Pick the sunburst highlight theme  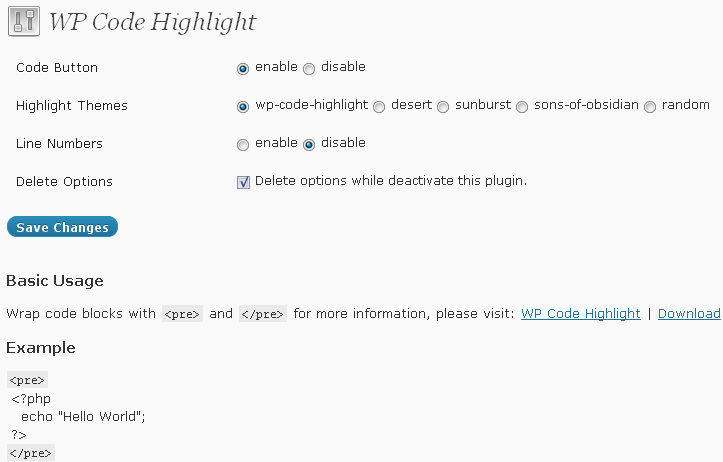443,107
